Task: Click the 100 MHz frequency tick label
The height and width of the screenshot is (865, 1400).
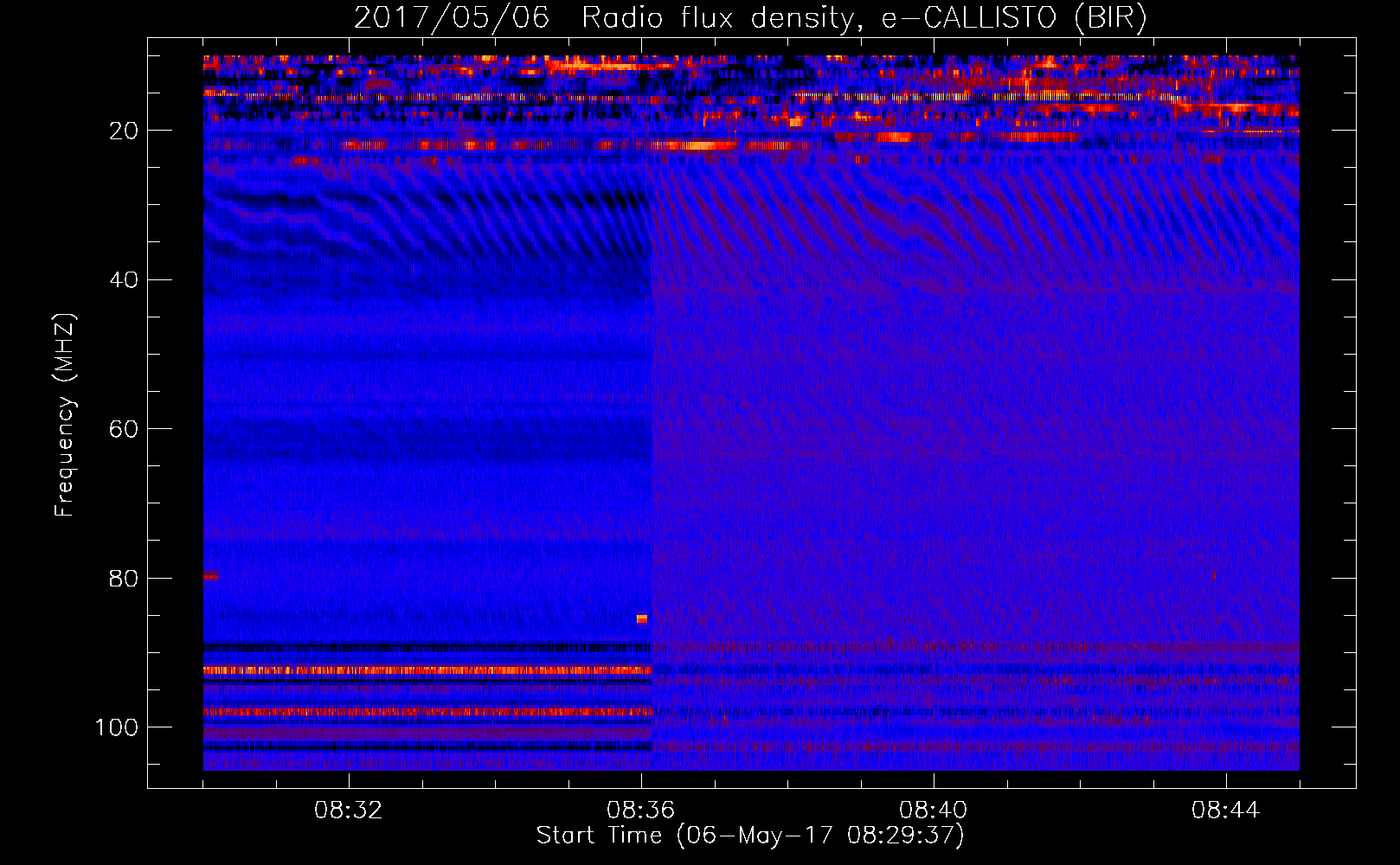Action: tap(117, 727)
